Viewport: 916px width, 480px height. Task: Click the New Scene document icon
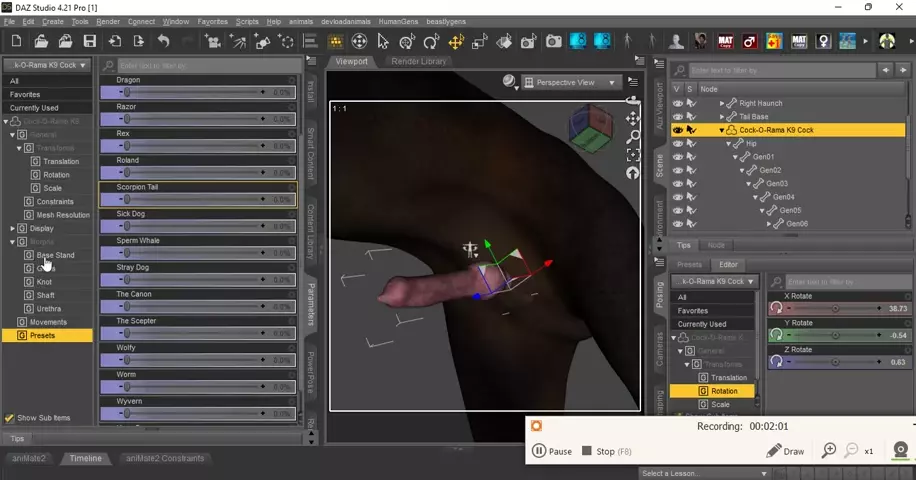(x=16, y=41)
